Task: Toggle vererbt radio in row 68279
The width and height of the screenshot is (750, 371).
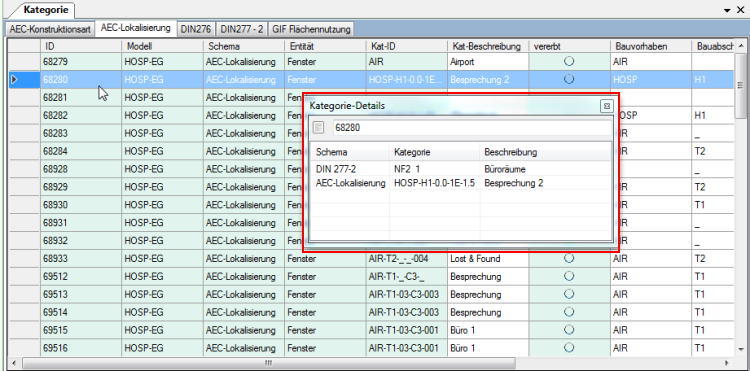Action: 569,61
